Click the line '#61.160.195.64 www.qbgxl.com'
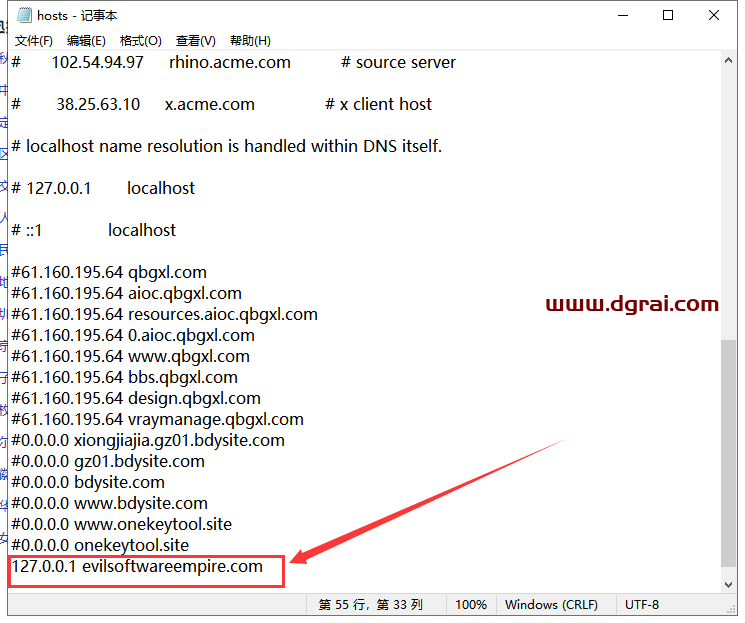 coord(131,356)
